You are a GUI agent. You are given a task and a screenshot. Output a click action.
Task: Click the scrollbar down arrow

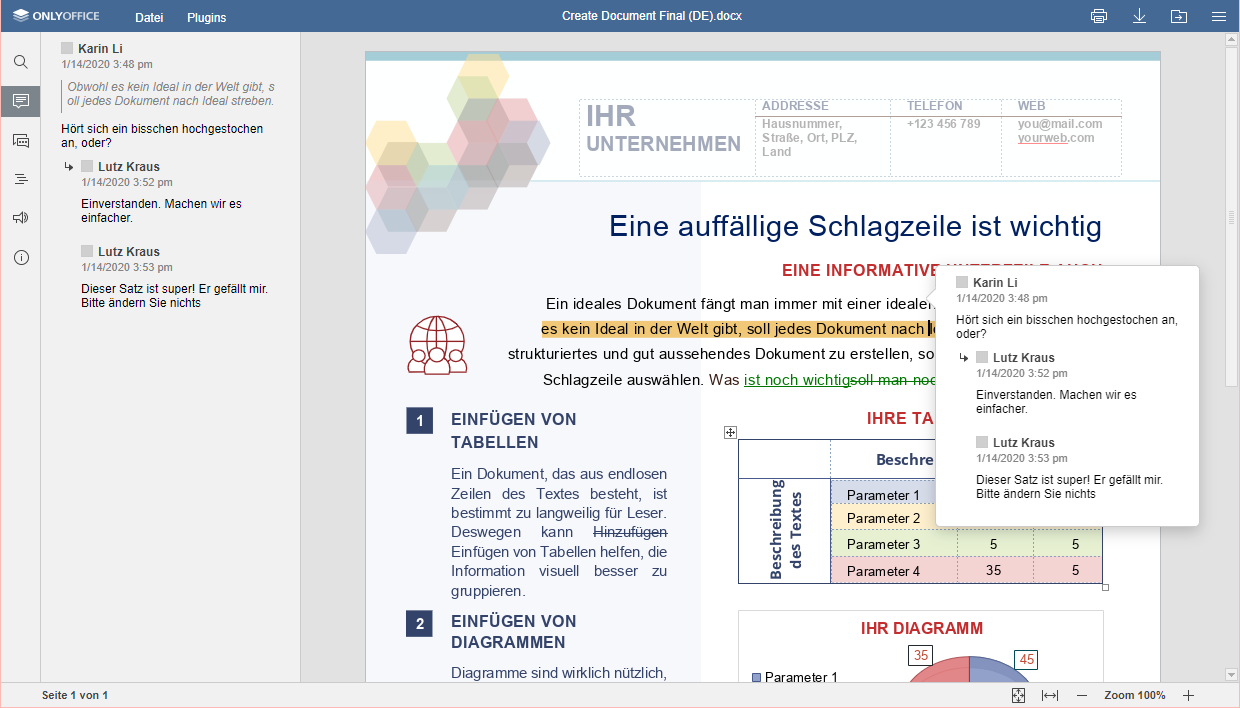point(1232,675)
